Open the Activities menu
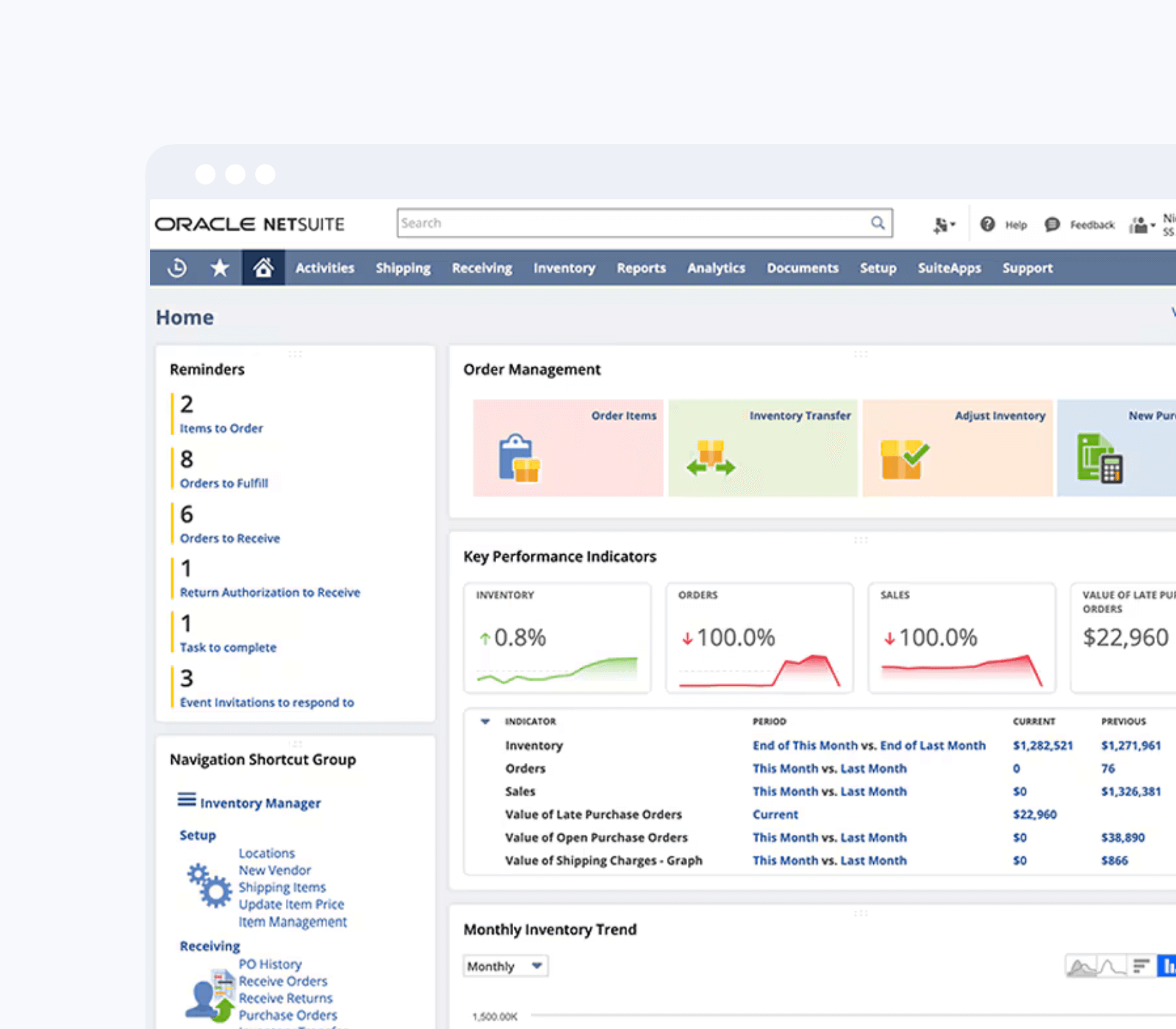The image size is (1176, 1029). pyautogui.click(x=325, y=268)
